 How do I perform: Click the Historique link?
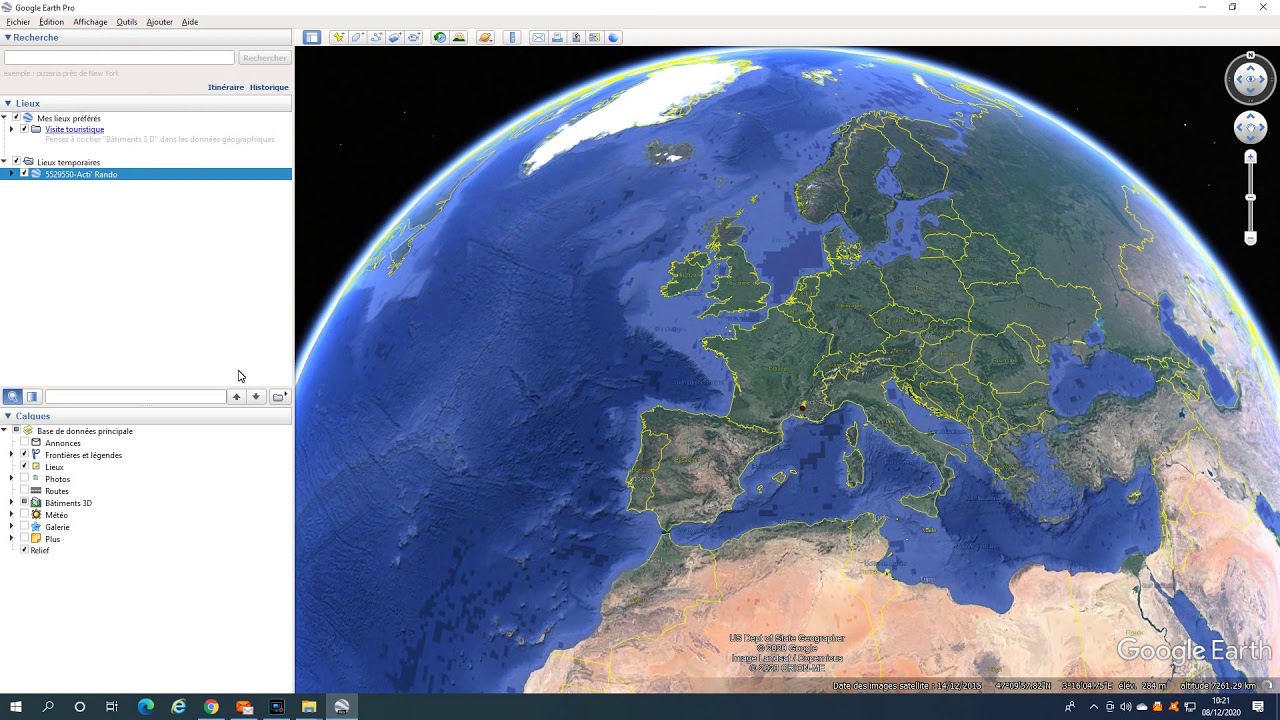tap(269, 87)
